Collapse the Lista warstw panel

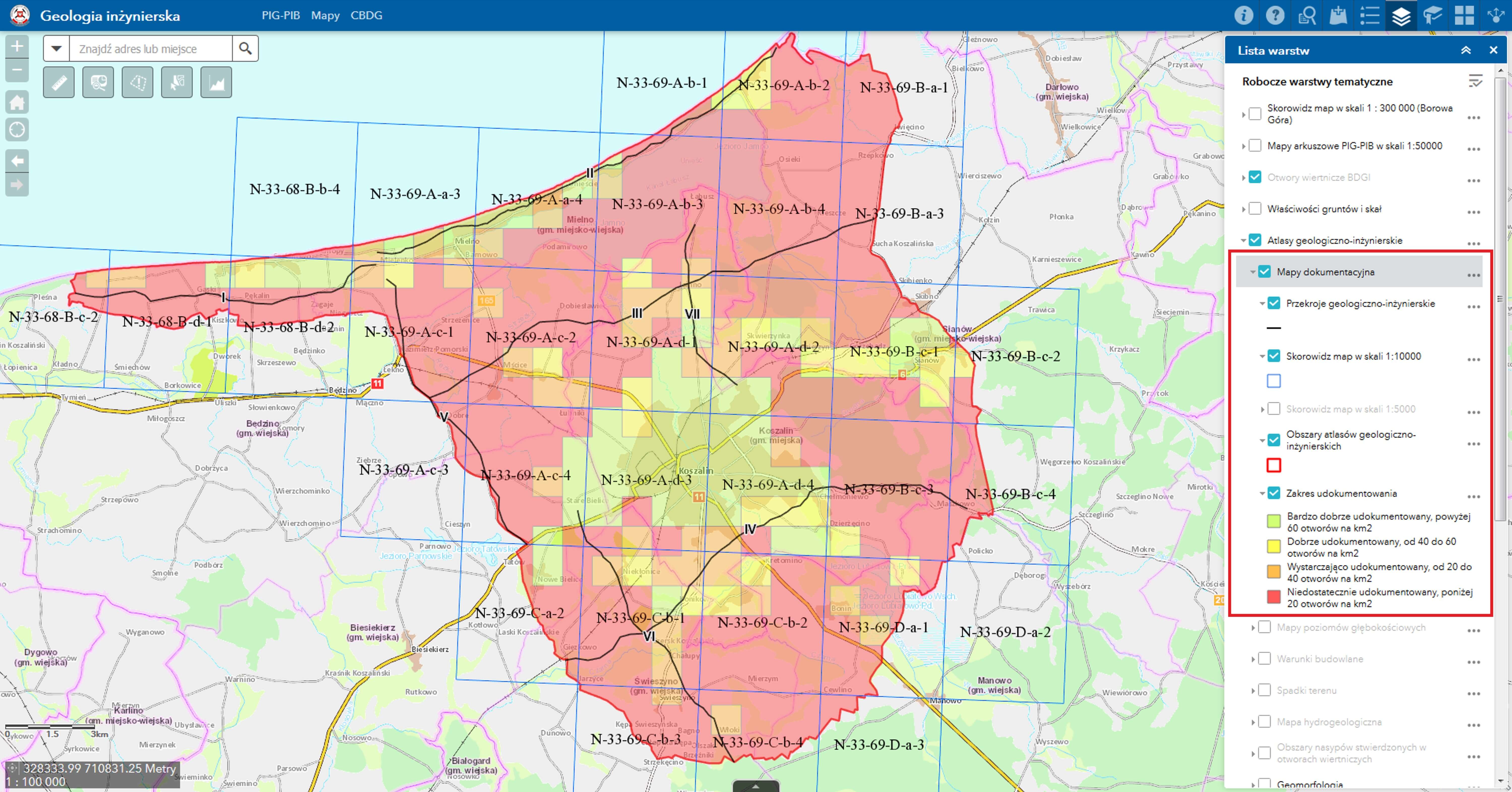[x=1466, y=50]
